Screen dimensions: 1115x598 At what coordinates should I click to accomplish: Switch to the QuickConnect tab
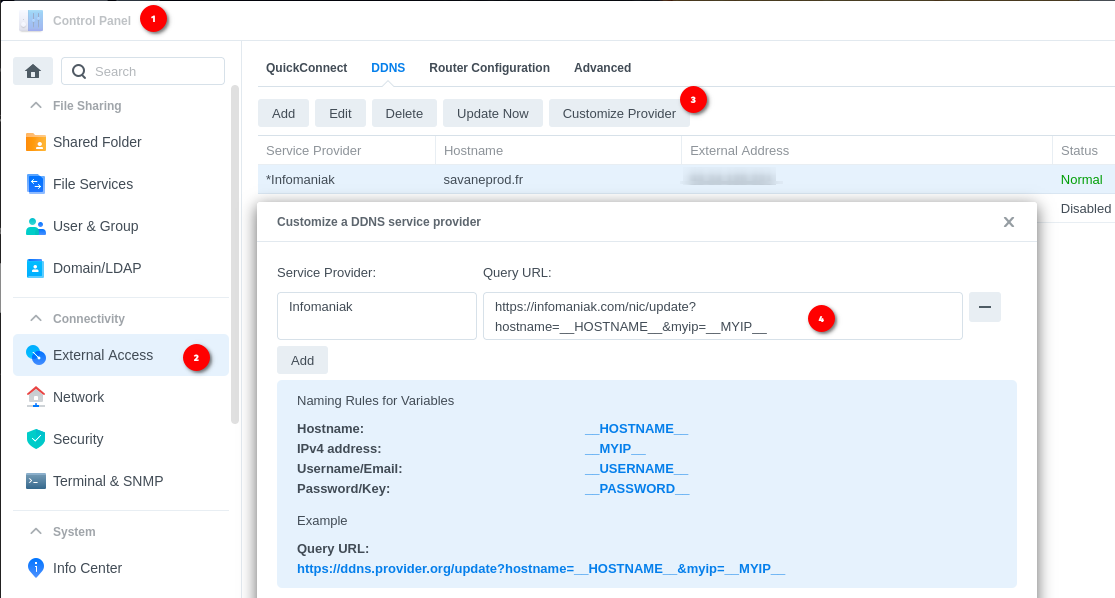[x=306, y=68]
